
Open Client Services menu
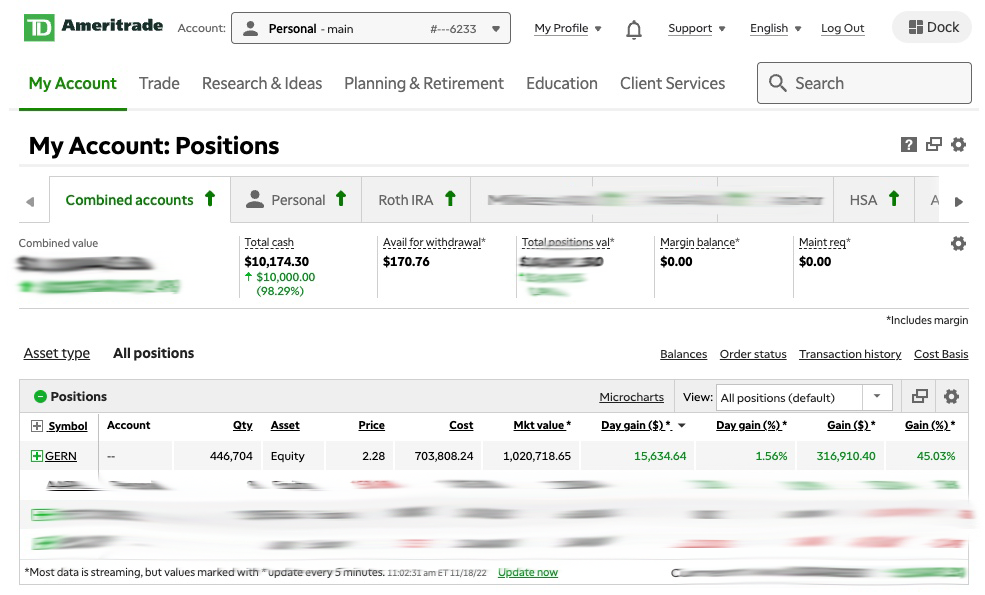click(672, 84)
